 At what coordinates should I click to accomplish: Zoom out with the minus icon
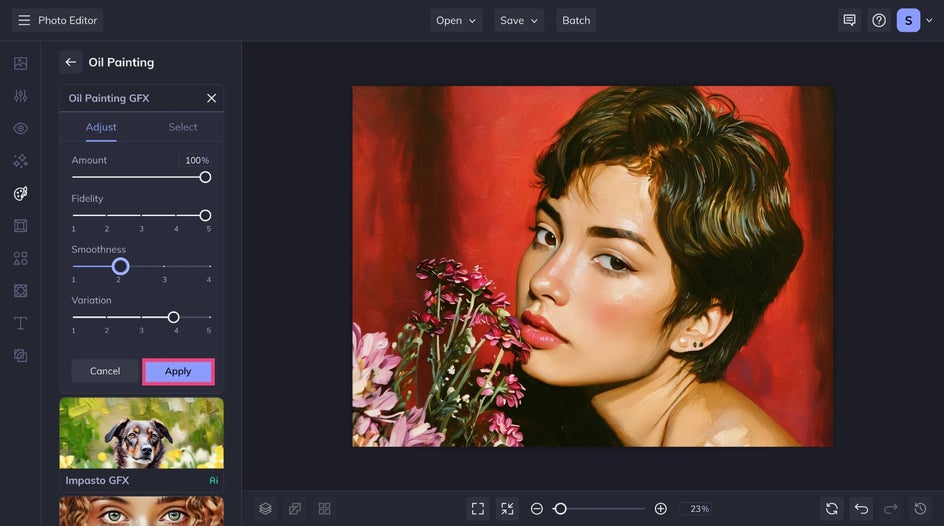pos(536,509)
